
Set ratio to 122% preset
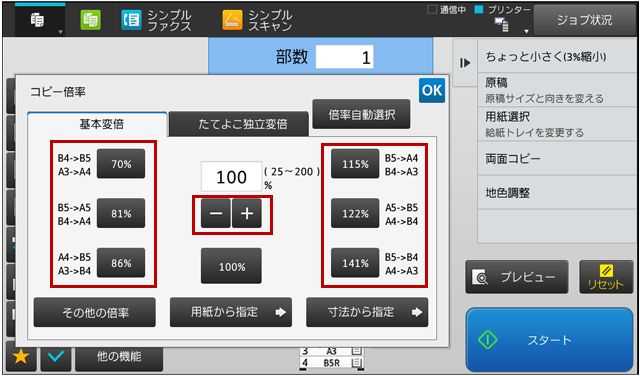[x=355, y=213]
